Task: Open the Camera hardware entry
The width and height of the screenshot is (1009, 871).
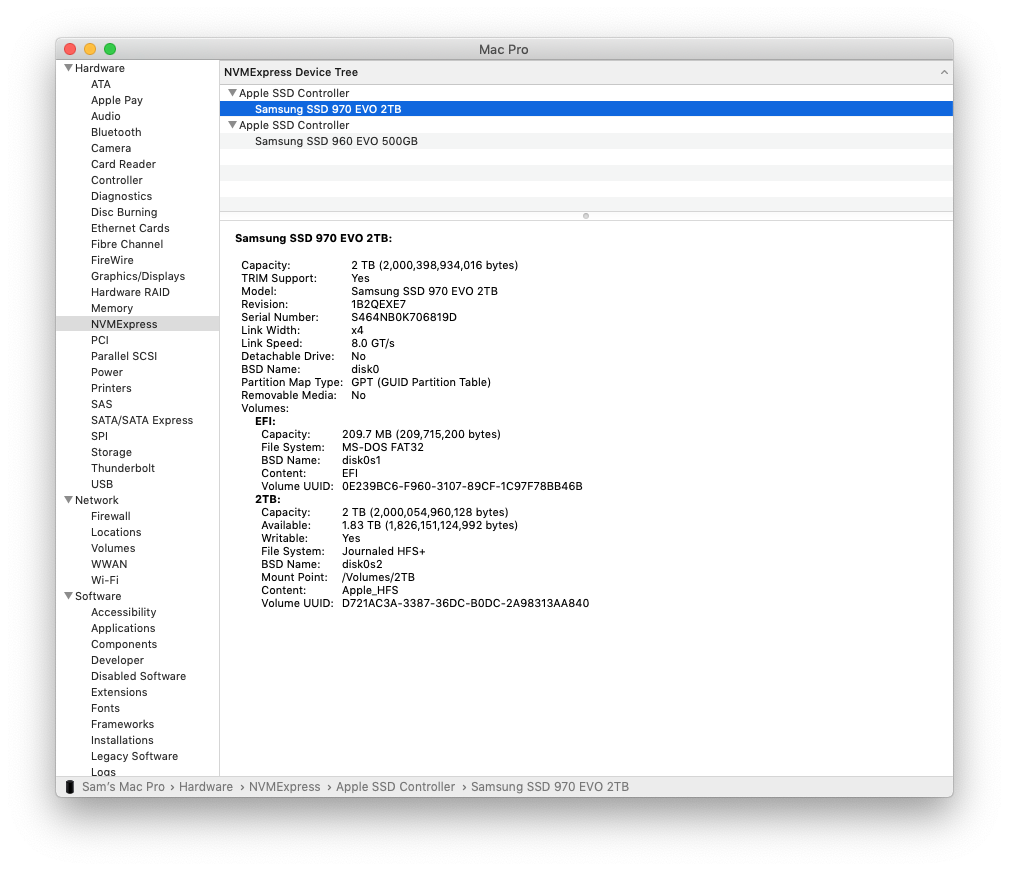Action: pos(111,148)
